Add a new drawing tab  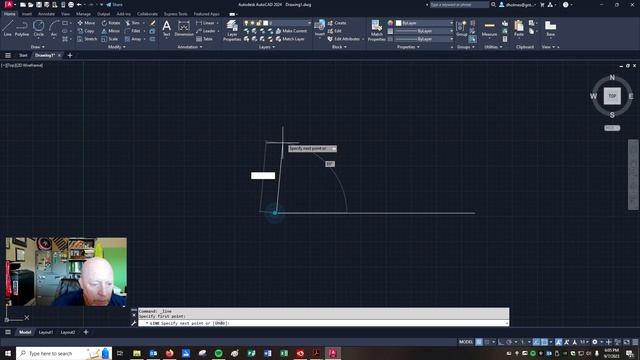click(x=70, y=55)
